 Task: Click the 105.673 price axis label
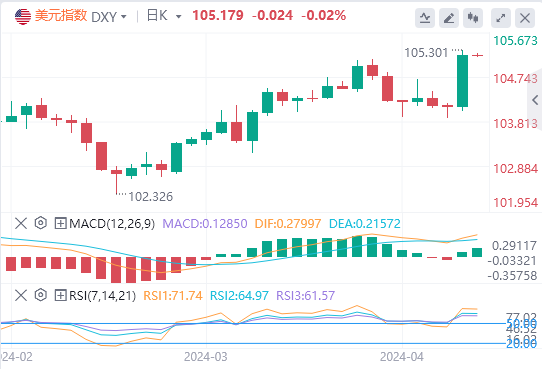[x=515, y=41]
